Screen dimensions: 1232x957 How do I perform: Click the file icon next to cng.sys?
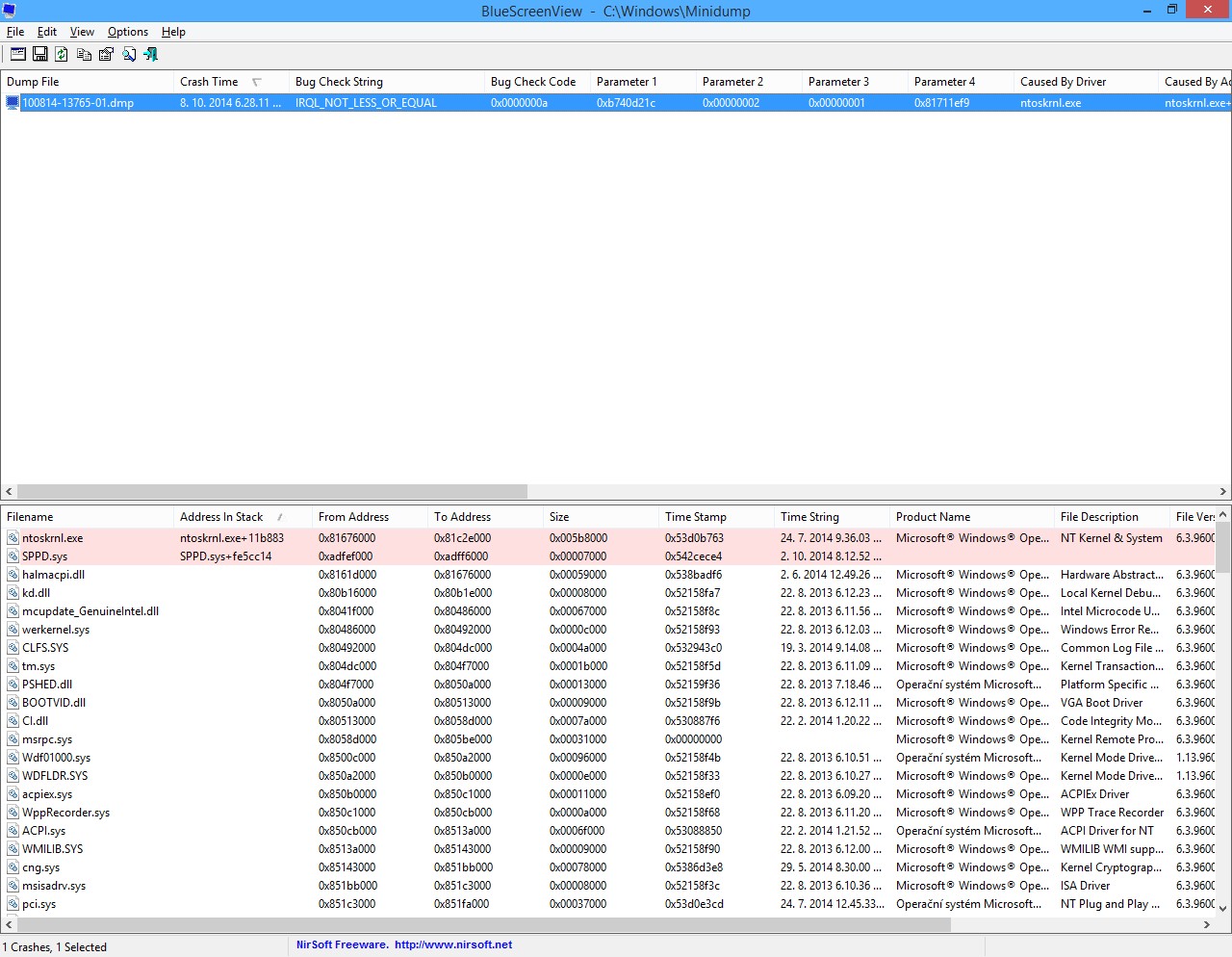coord(13,867)
